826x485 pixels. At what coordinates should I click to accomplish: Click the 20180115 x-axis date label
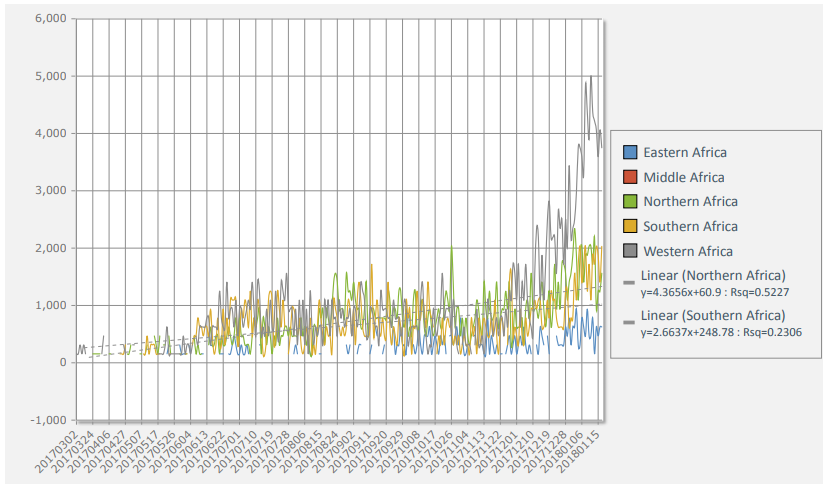tap(578, 451)
